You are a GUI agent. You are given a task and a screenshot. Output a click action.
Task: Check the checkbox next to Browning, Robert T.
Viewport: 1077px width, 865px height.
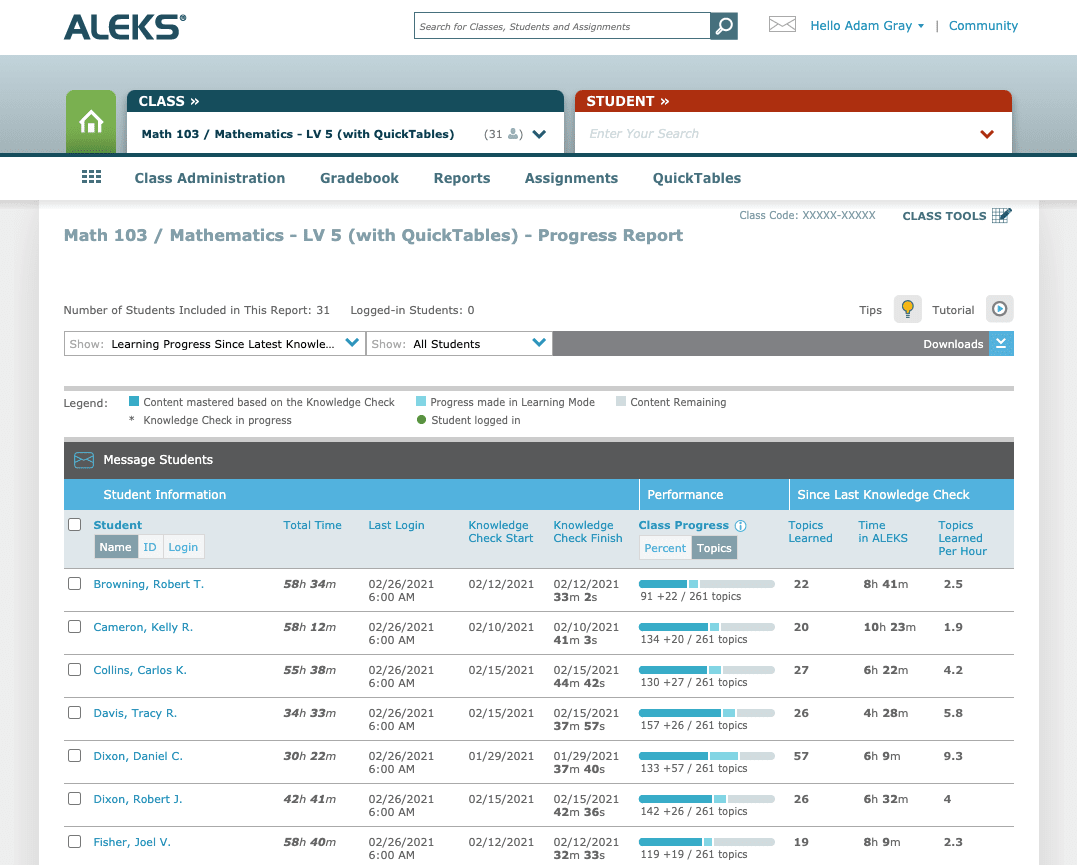click(x=74, y=583)
